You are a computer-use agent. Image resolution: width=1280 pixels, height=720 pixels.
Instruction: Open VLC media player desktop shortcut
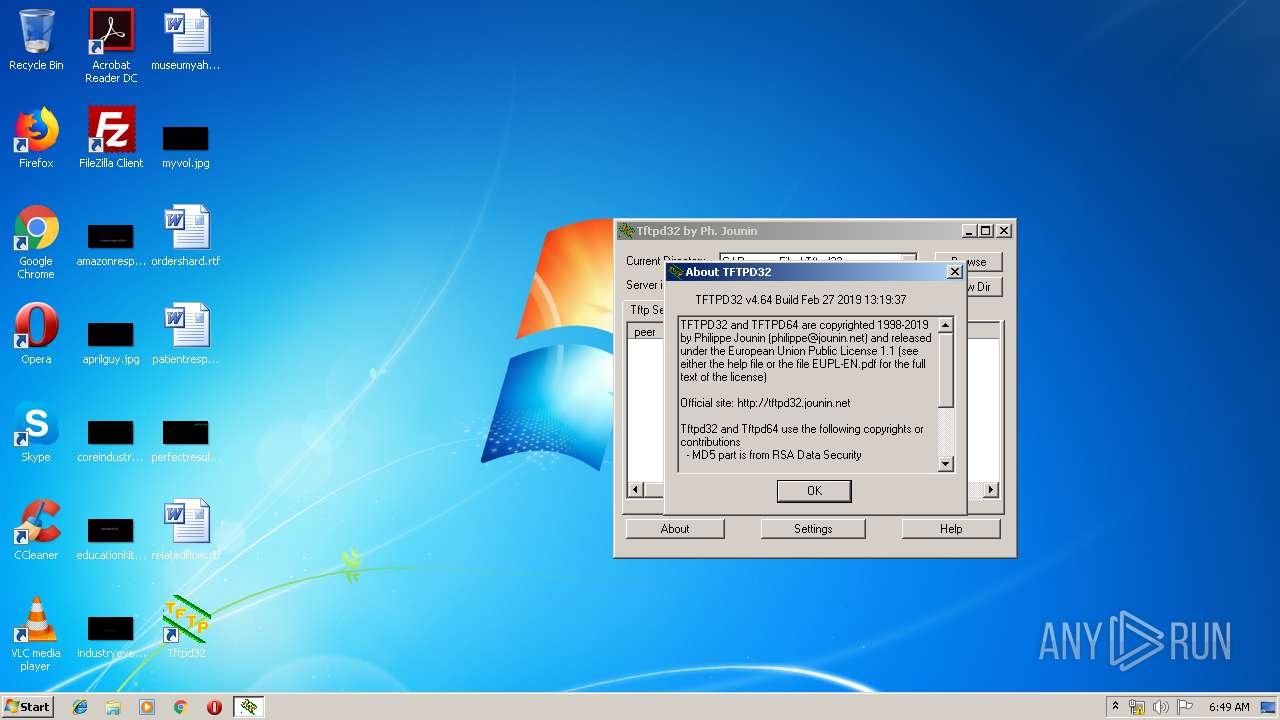pos(36,634)
